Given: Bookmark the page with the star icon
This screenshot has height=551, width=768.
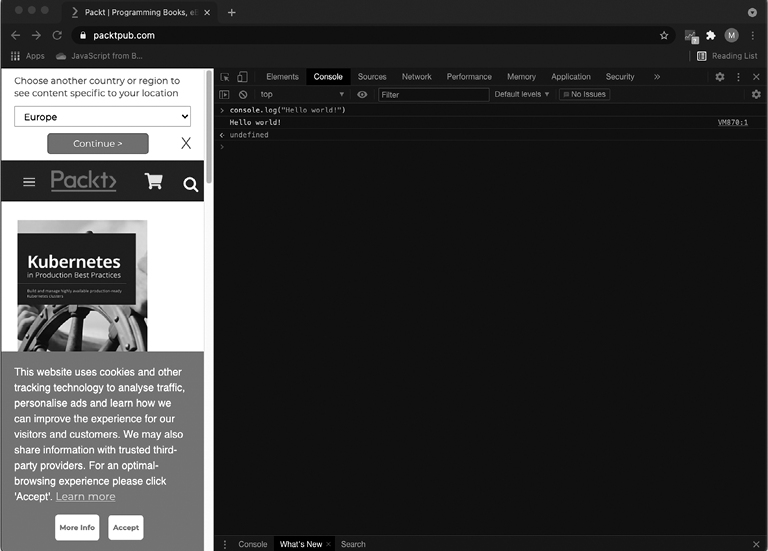Looking at the screenshot, I should tap(664, 35).
